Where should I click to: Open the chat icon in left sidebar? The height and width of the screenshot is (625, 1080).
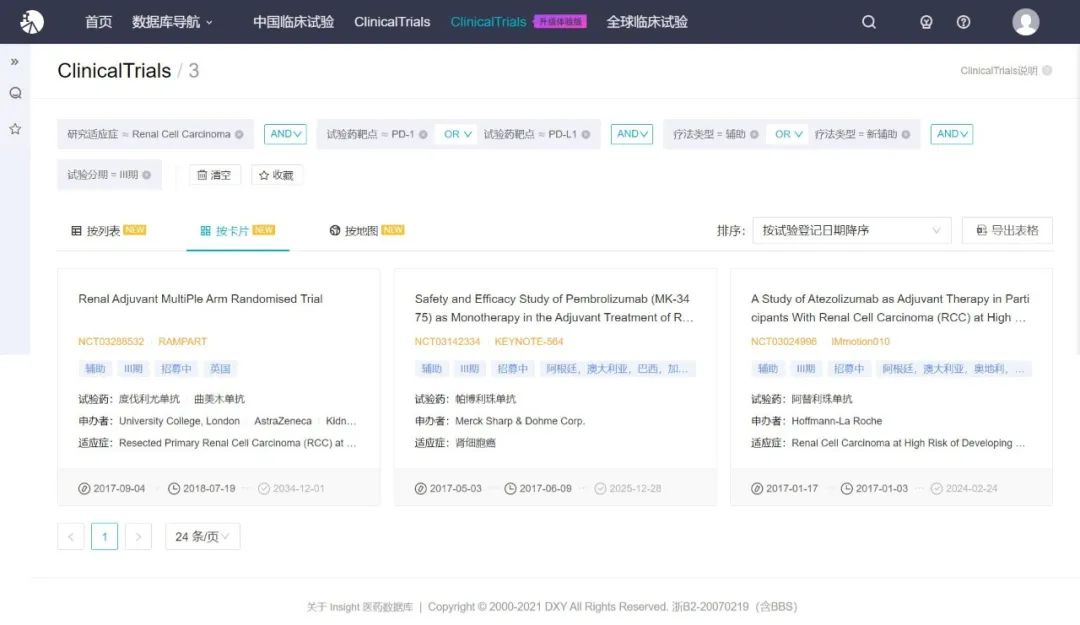click(x=15, y=94)
